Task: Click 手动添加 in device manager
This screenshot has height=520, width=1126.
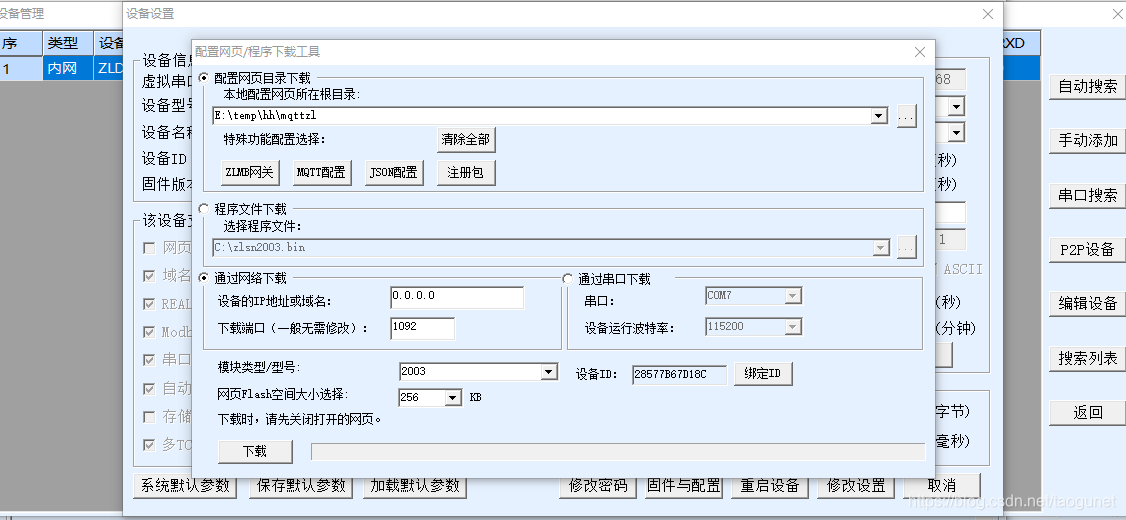Action: (1087, 141)
